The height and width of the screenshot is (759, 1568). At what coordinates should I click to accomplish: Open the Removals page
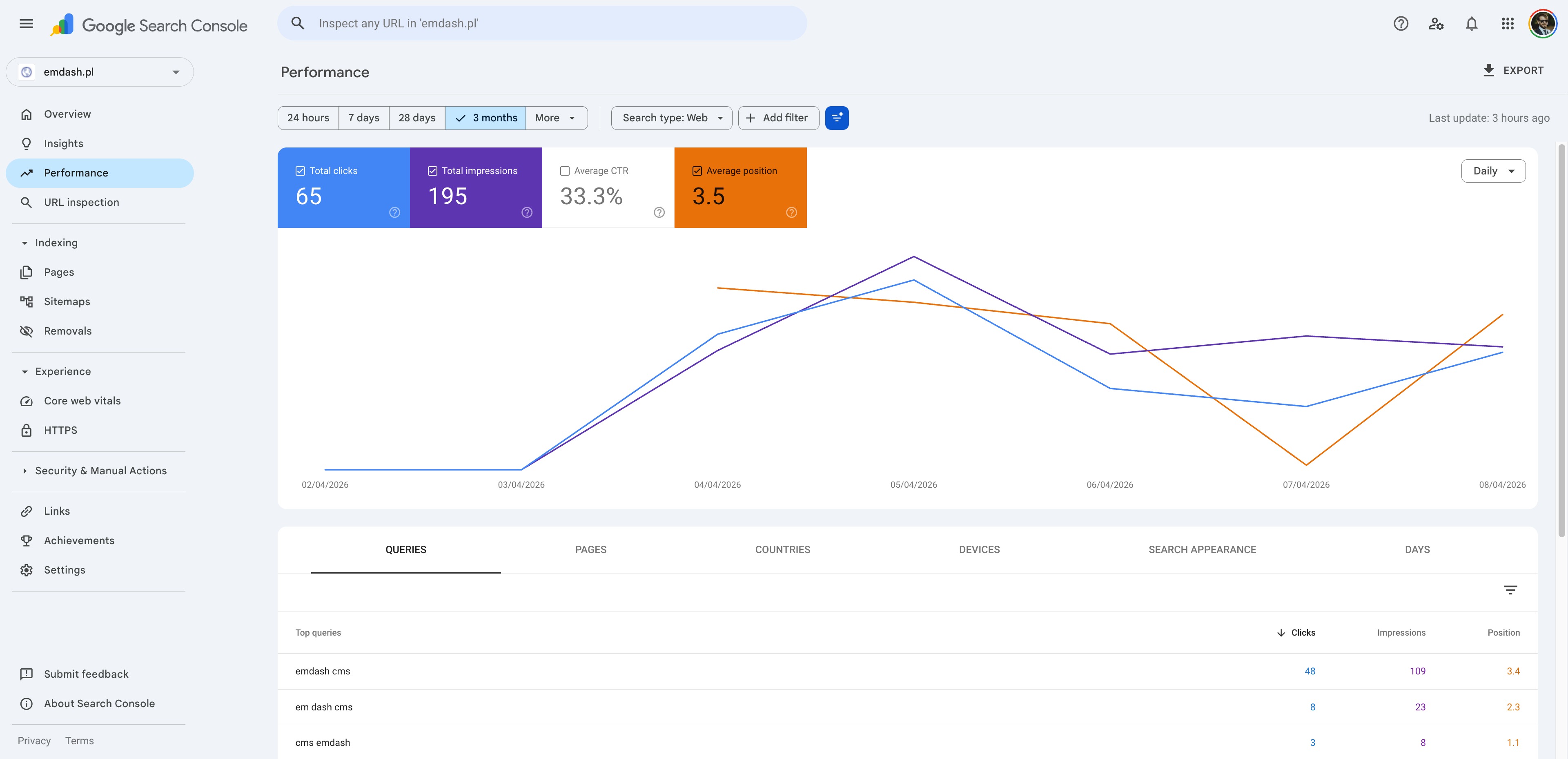67,330
